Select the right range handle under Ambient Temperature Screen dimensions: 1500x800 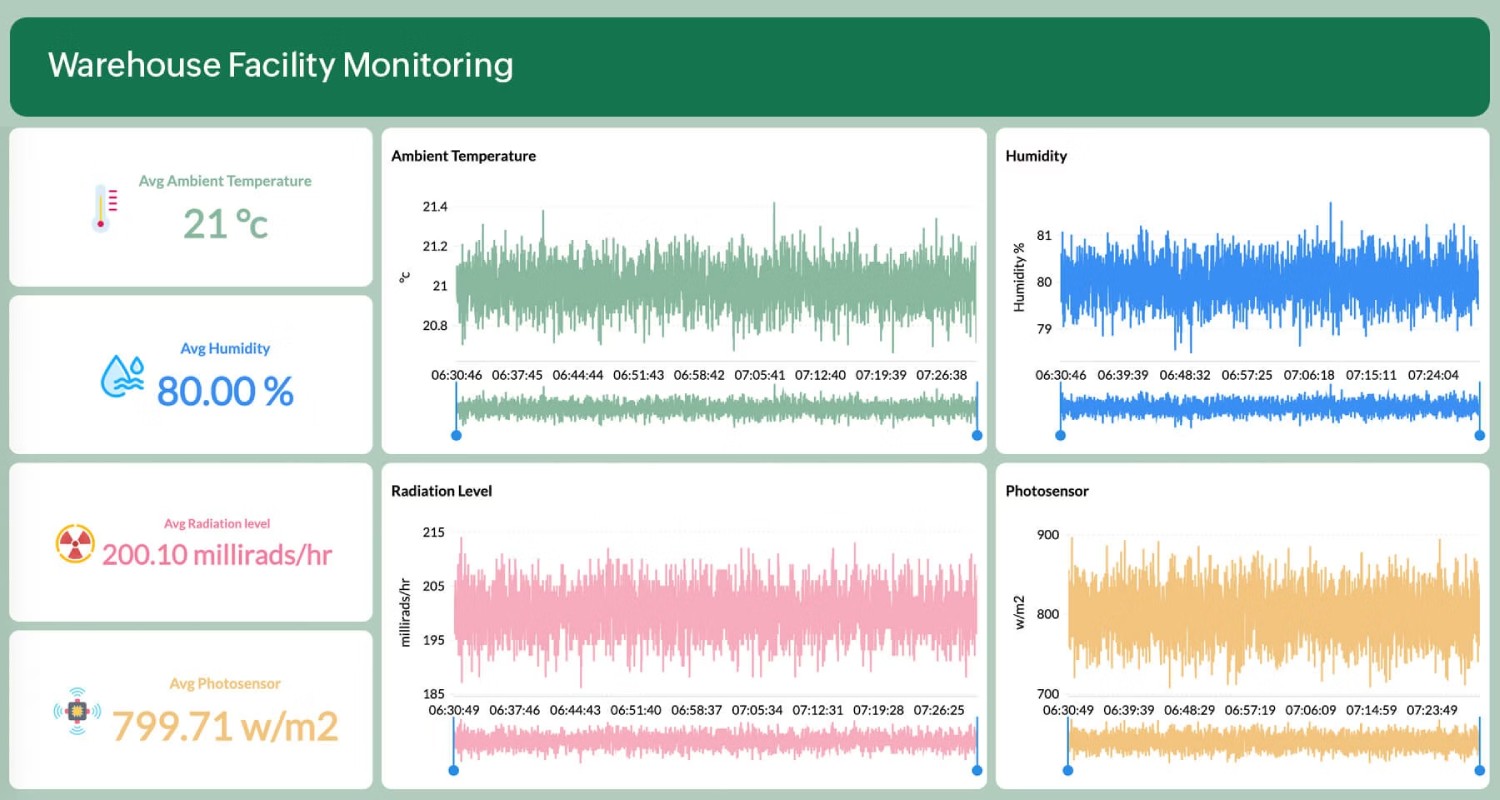pyautogui.click(x=977, y=435)
